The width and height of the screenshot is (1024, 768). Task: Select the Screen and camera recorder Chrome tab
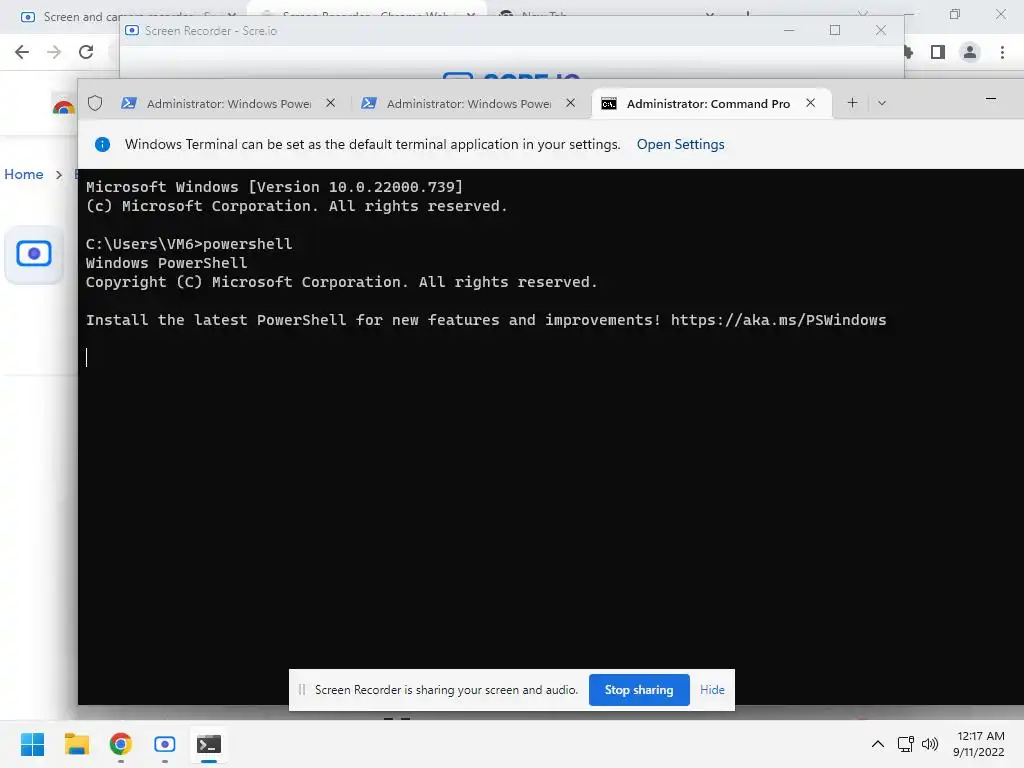[x=124, y=16]
